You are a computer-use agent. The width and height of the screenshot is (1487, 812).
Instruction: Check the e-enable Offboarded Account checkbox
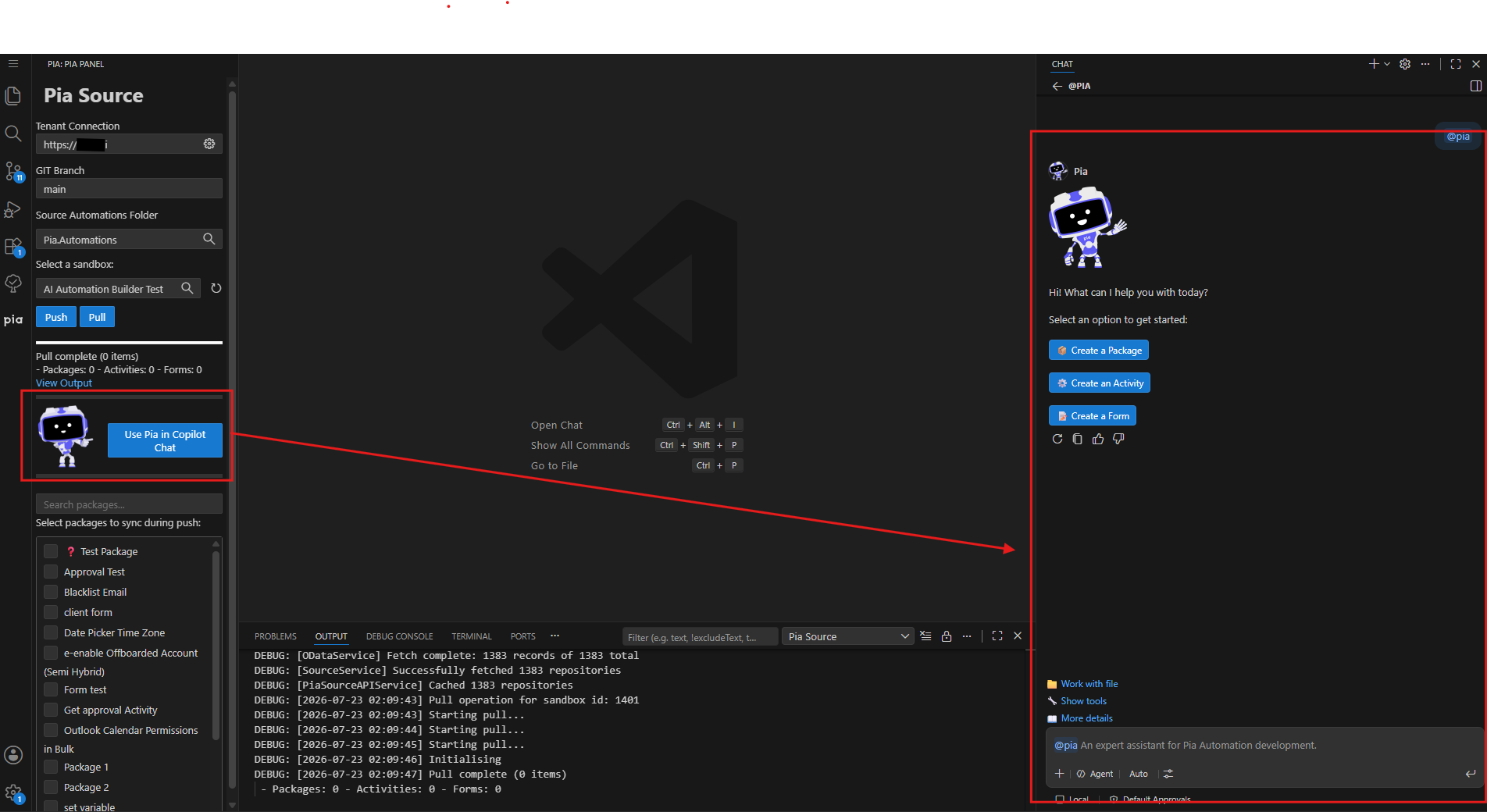coord(51,653)
